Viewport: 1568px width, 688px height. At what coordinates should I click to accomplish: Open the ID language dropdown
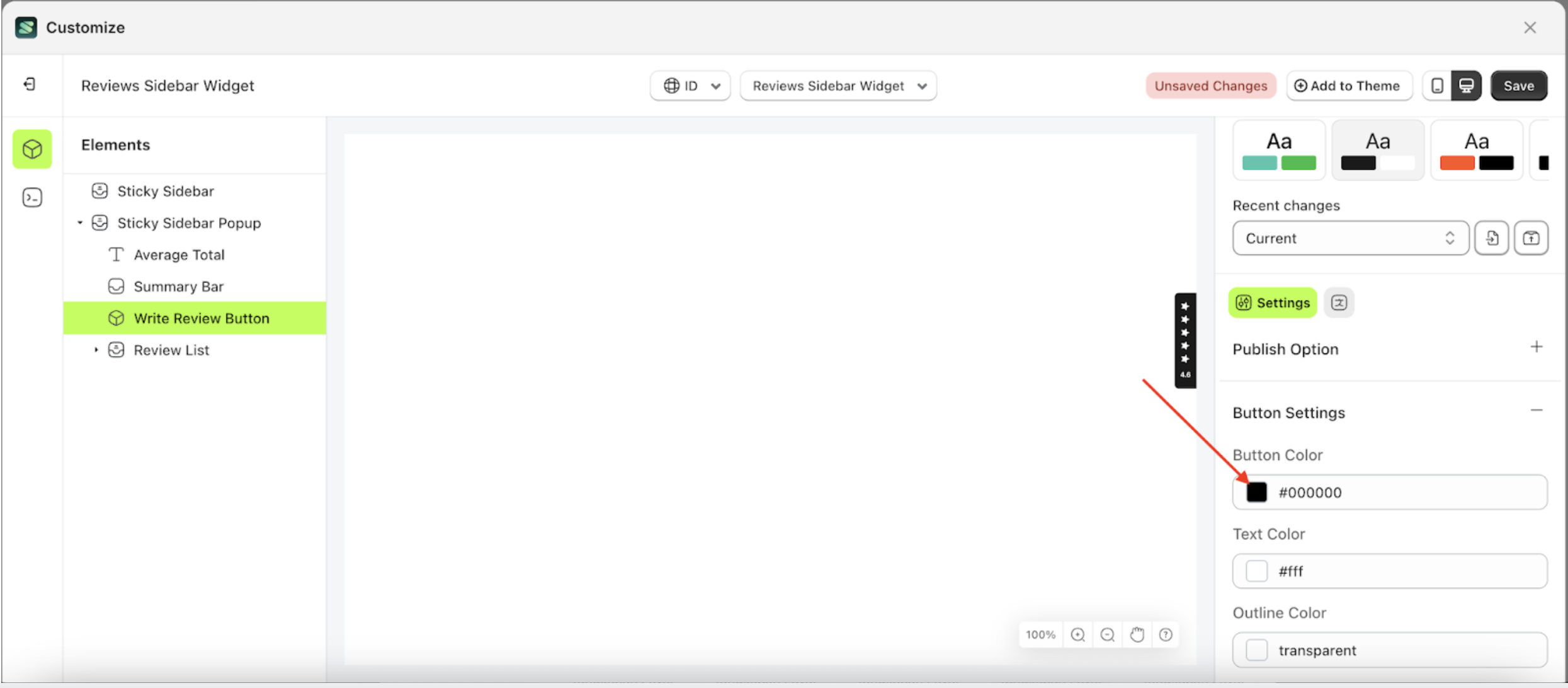coord(690,86)
